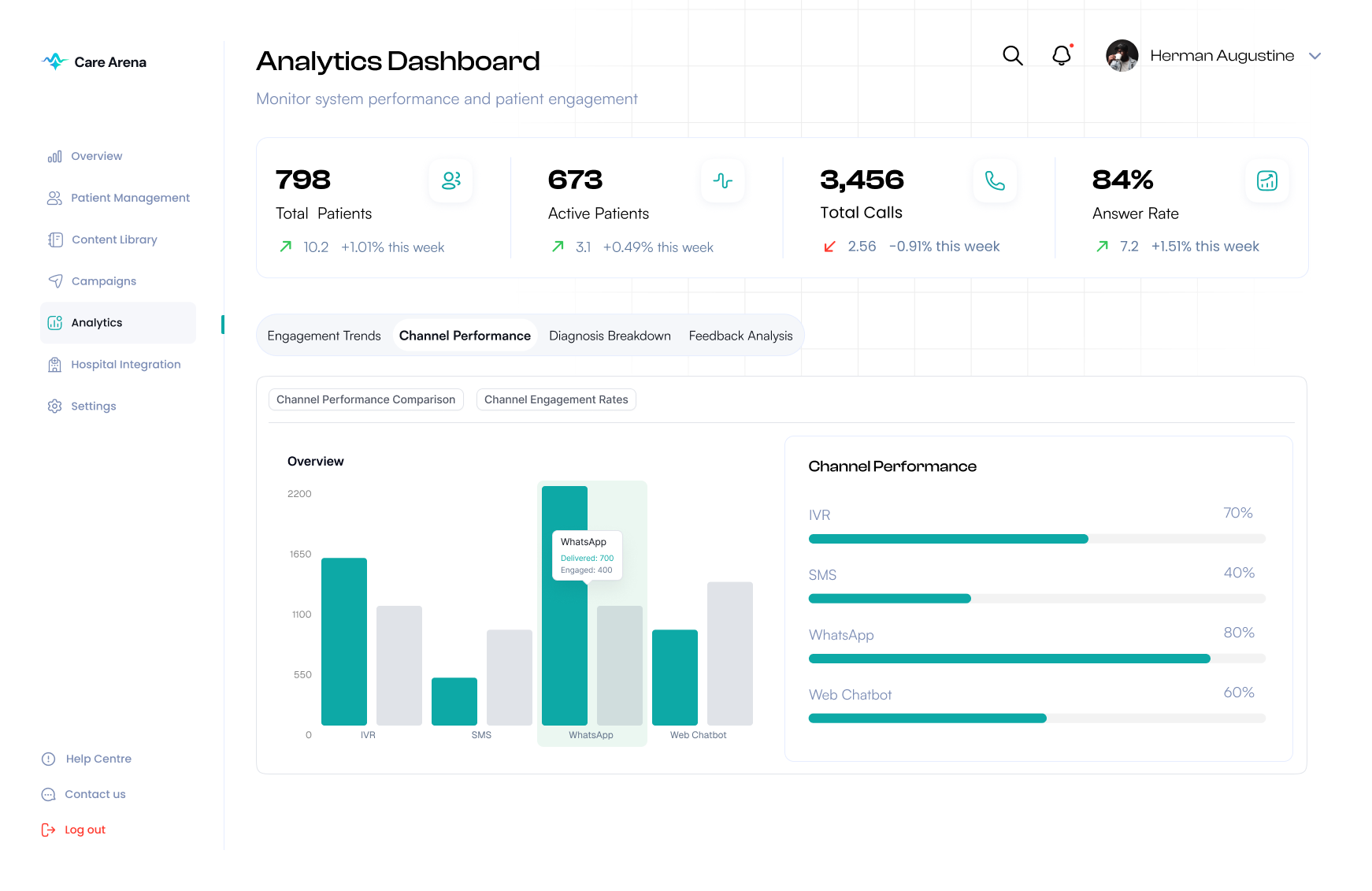Image resolution: width=1372 pixels, height=891 pixels.
Task: Switch to the Engagement Trends tab
Action: pos(324,336)
